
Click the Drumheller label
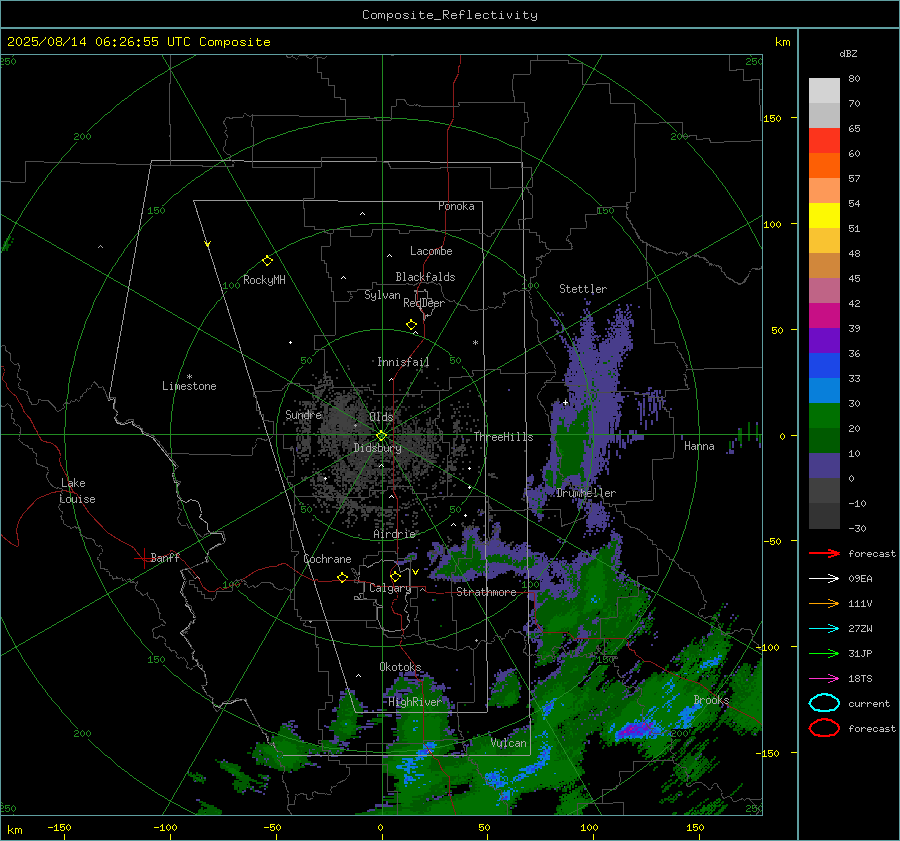click(x=586, y=493)
